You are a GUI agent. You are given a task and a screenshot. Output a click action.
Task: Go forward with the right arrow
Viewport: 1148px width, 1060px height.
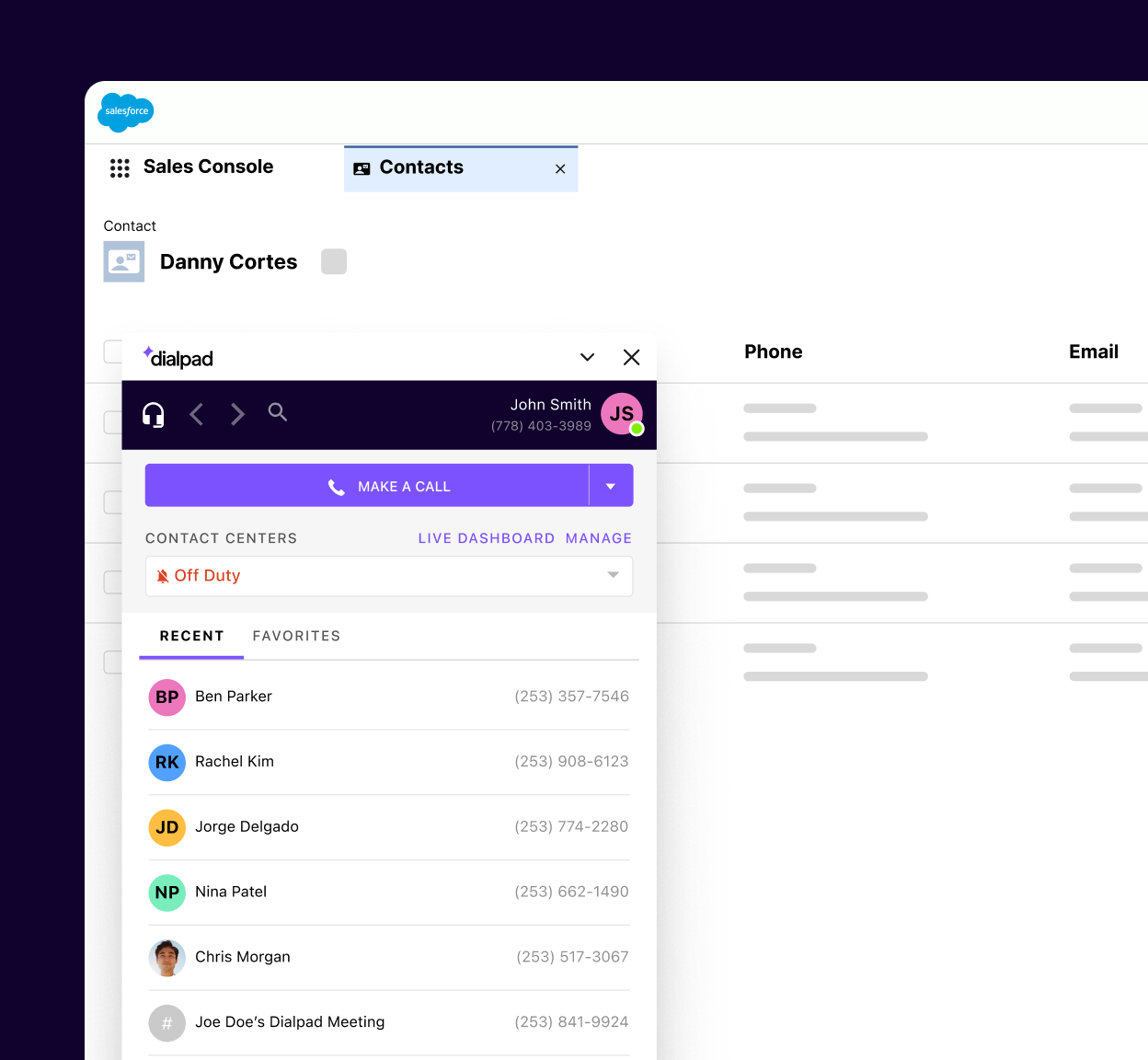[237, 414]
